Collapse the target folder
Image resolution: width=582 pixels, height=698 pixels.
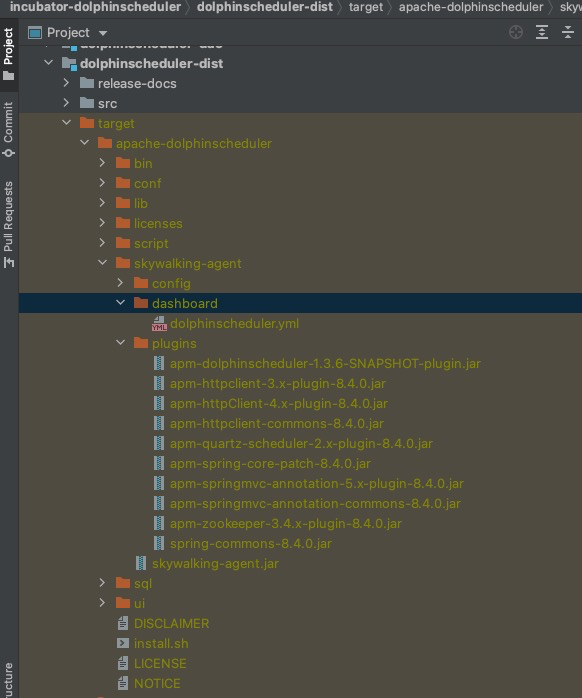click(x=66, y=122)
